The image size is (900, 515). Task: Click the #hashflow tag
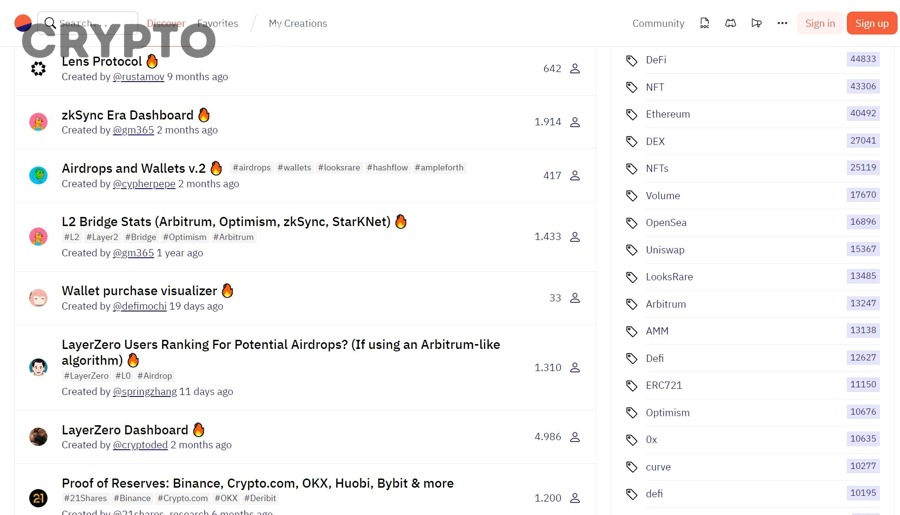(x=387, y=168)
